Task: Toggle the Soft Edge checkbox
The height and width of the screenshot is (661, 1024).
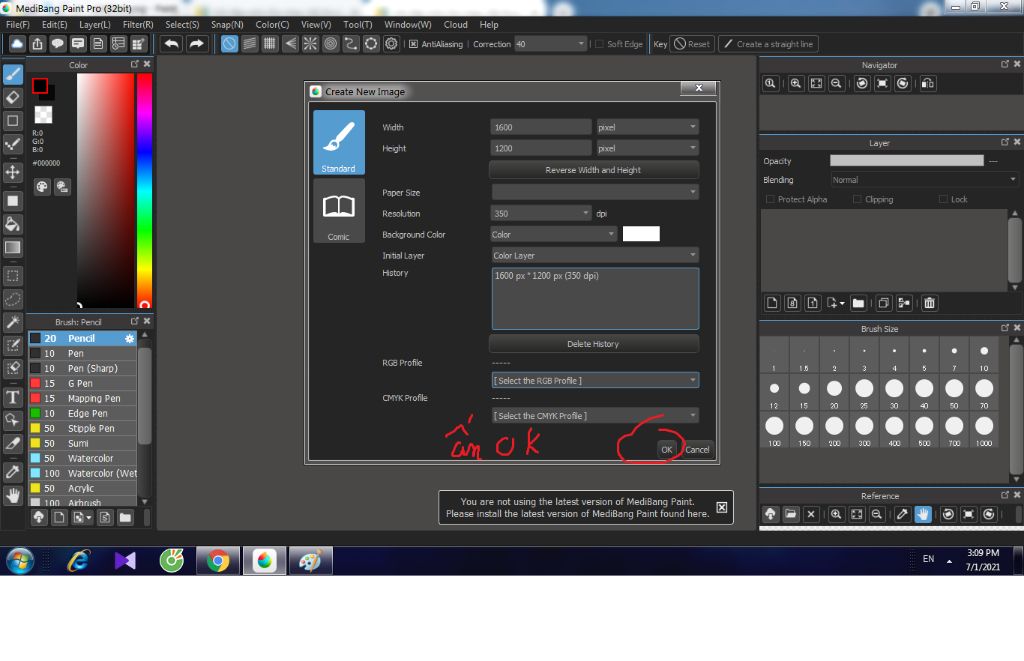Action: tap(600, 44)
